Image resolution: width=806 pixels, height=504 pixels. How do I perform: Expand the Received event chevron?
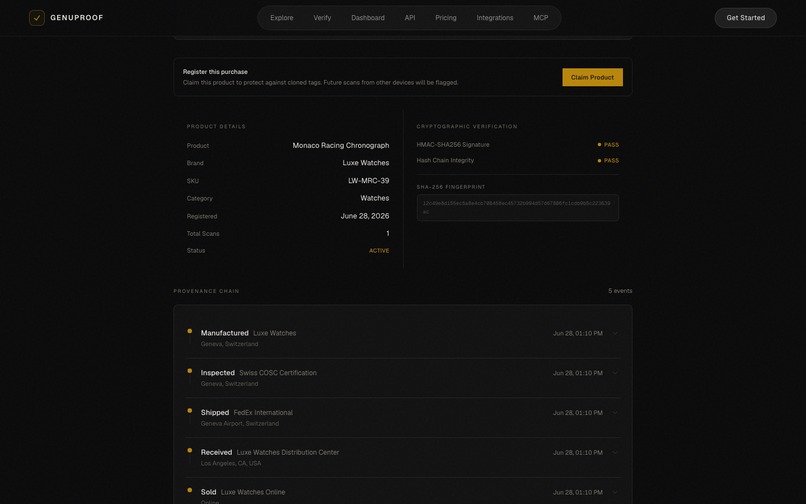pyautogui.click(x=615, y=453)
